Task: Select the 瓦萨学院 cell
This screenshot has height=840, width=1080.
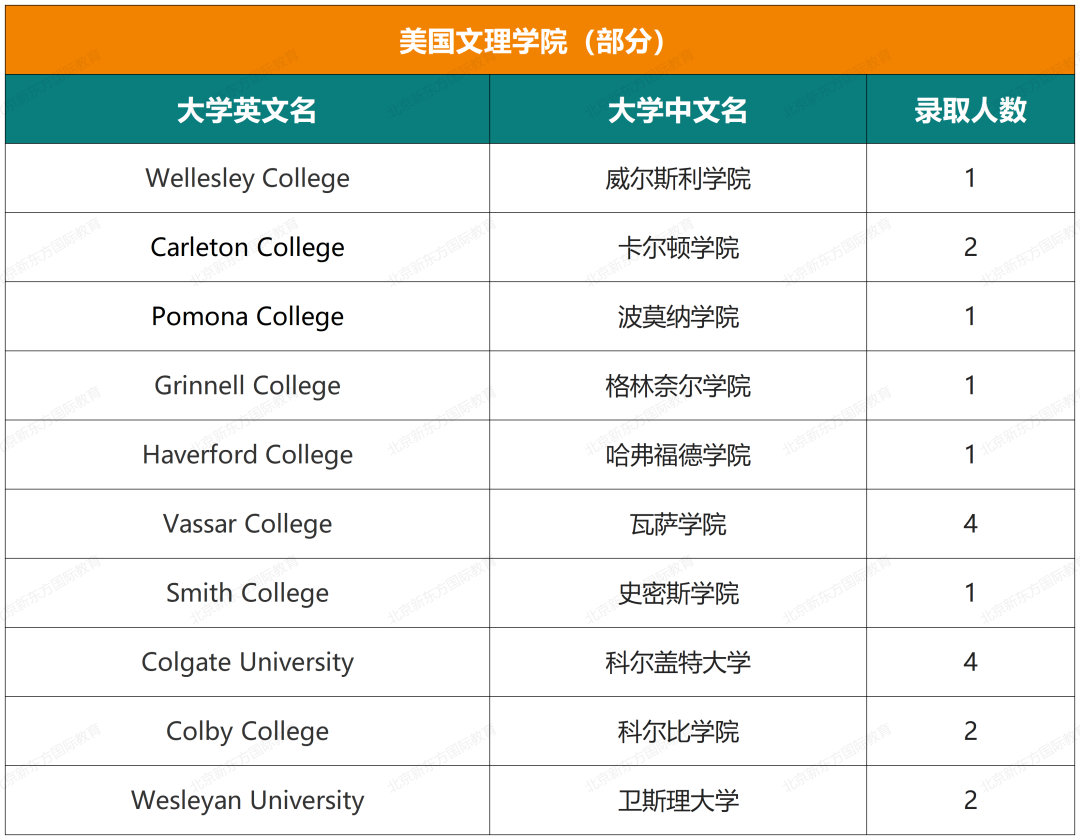Action: (x=678, y=524)
